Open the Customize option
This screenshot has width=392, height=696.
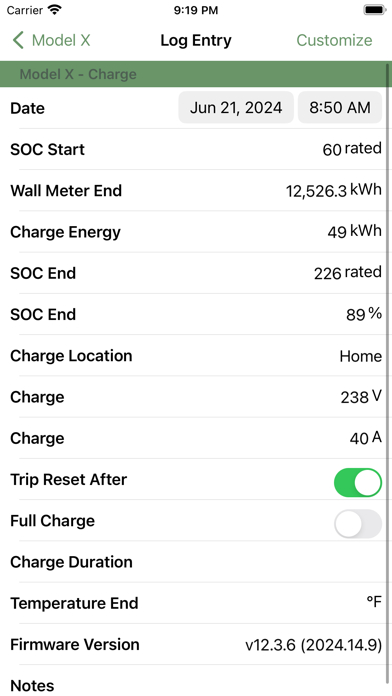pyautogui.click(x=334, y=40)
